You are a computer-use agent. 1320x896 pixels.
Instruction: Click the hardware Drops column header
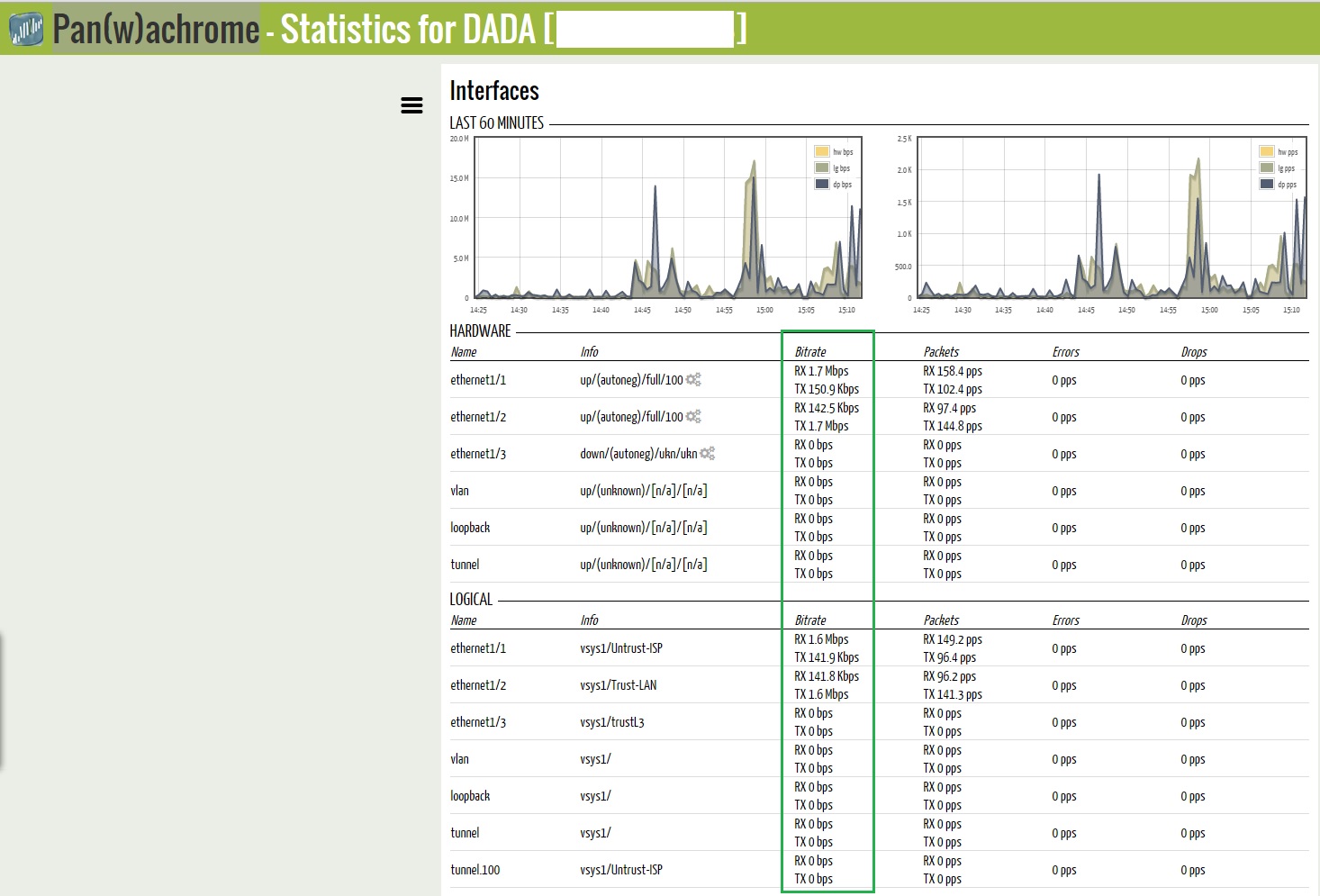pos(1194,352)
